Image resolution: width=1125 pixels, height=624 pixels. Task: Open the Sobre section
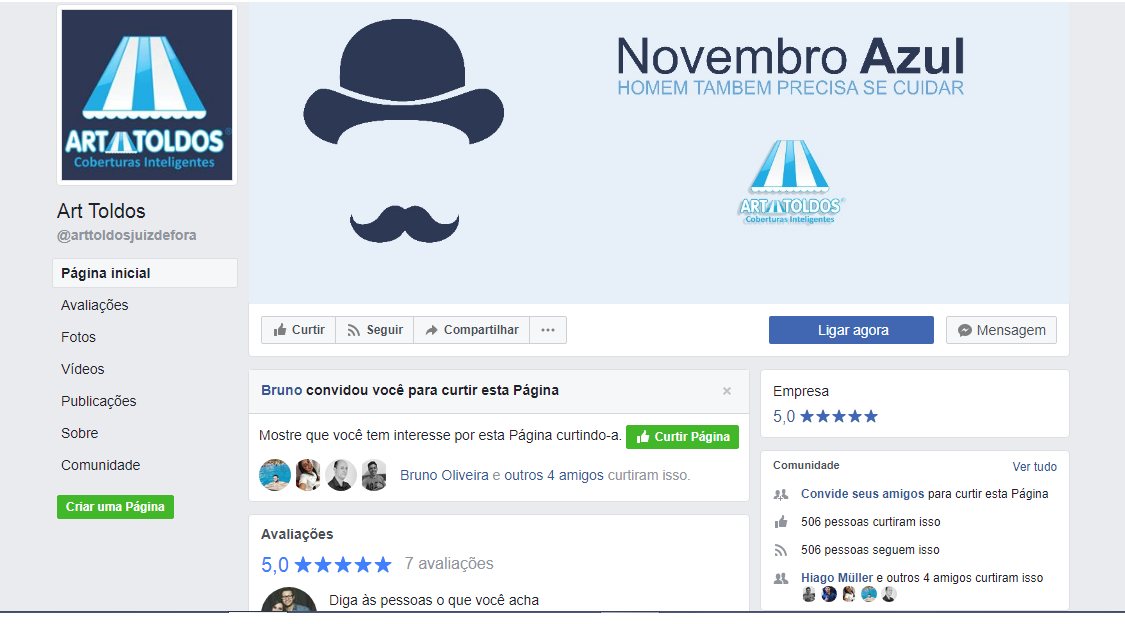pyautogui.click(x=79, y=433)
